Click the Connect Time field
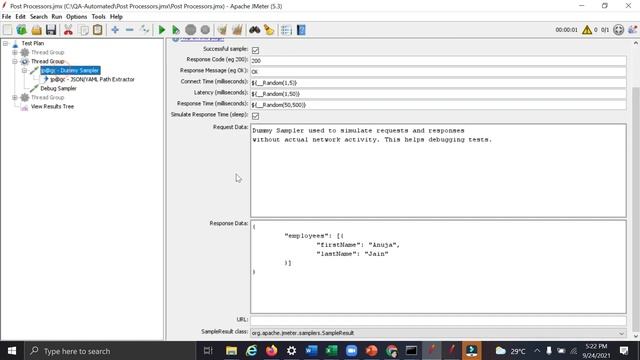Viewport: 640px width, 360px height. (438, 83)
